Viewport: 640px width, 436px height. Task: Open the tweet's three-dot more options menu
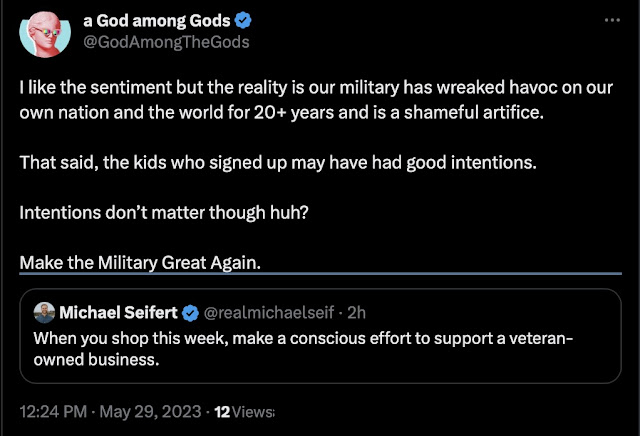[x=610, y=22]
